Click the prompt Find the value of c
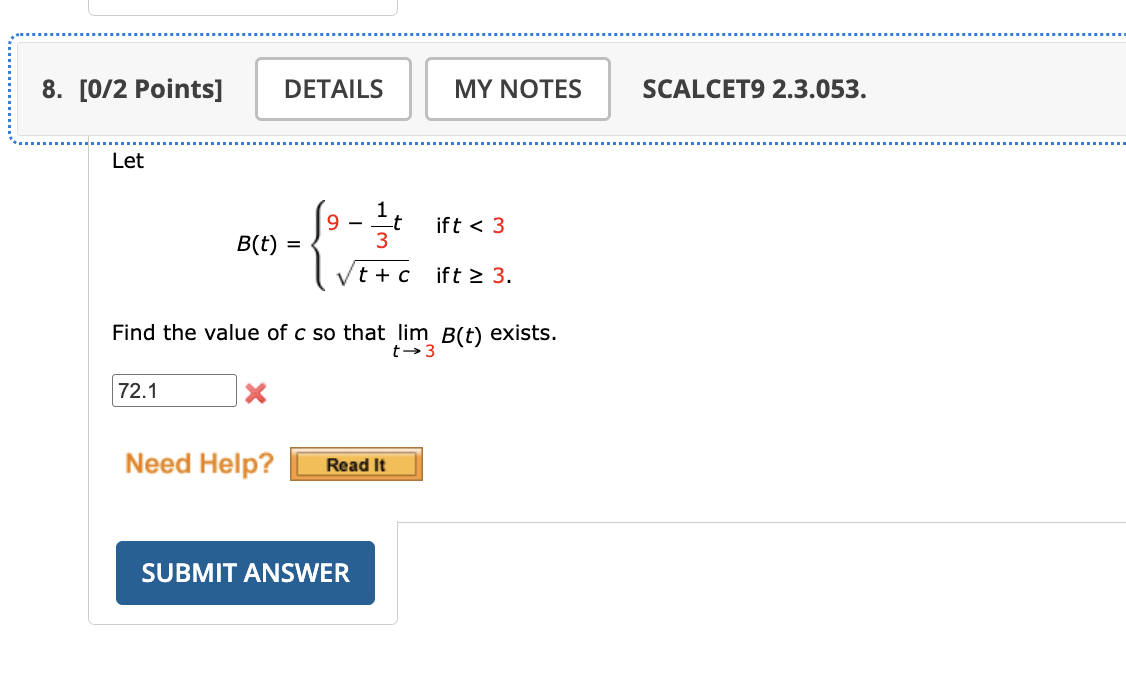This screenshot has width=1126, height=680. (244, 332)
